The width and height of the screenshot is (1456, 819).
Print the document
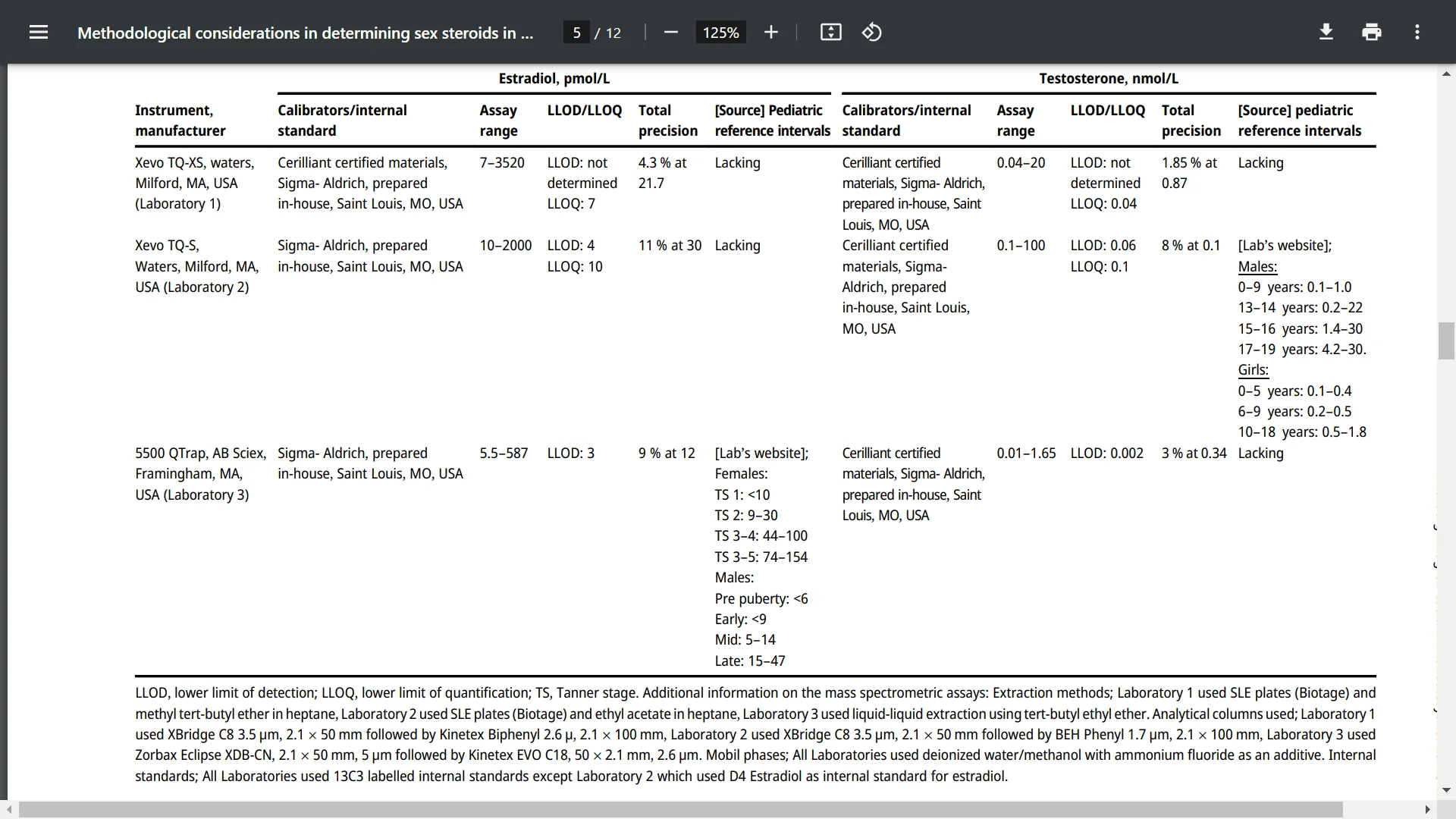(1371, 32)
